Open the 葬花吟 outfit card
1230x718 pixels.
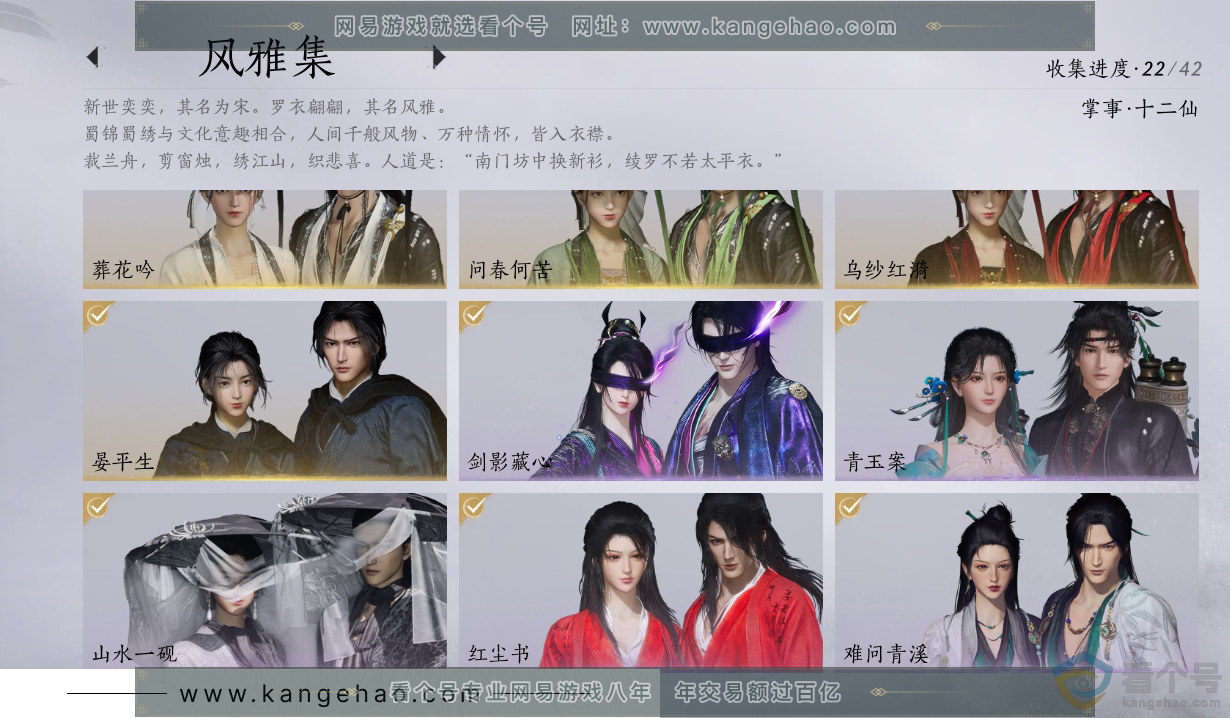click(265, 239)
